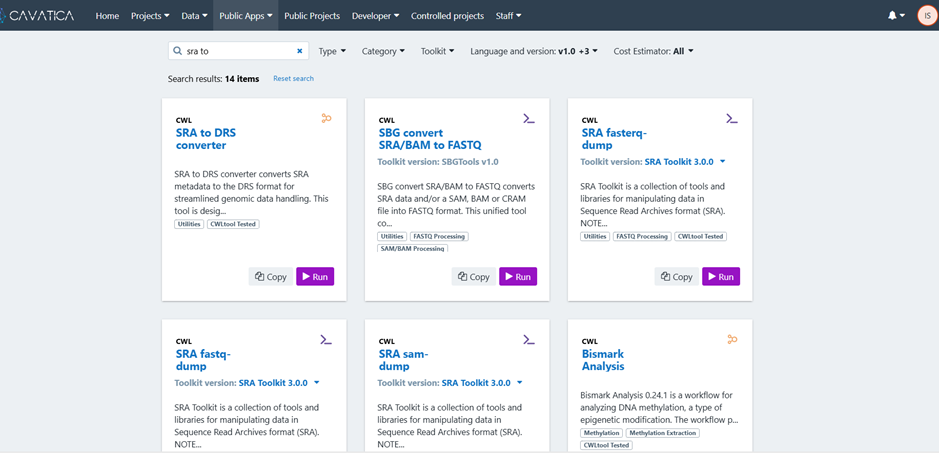
Task: Expand toolkit version on SRA fasterq-dump card
Action: [x=723, y=162]
